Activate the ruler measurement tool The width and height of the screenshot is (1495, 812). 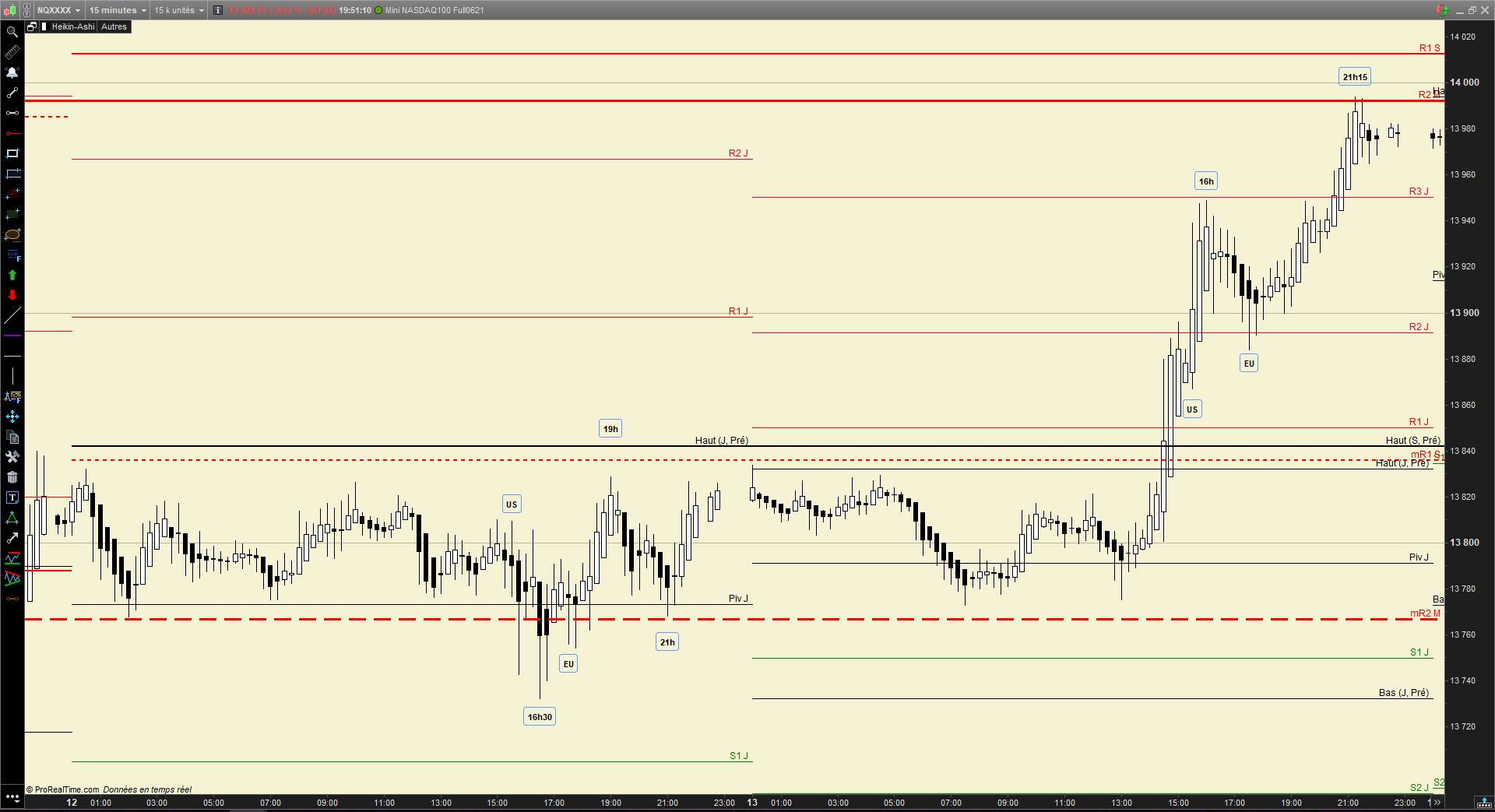[12, 52]
